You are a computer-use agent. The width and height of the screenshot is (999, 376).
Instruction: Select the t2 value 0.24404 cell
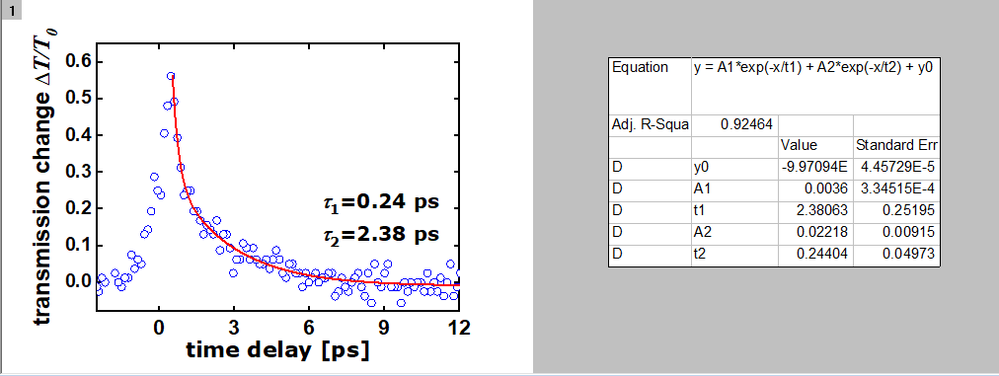pos(816,254)
